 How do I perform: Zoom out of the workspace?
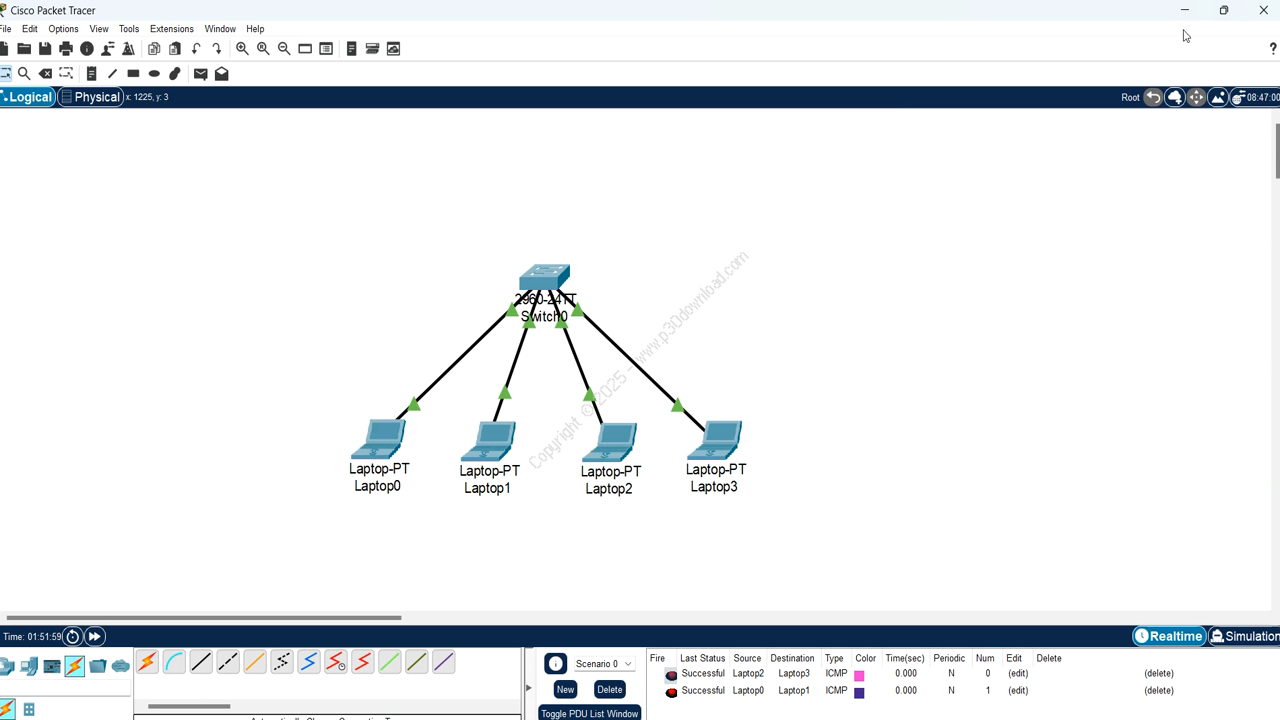click(x=284, y=49)
